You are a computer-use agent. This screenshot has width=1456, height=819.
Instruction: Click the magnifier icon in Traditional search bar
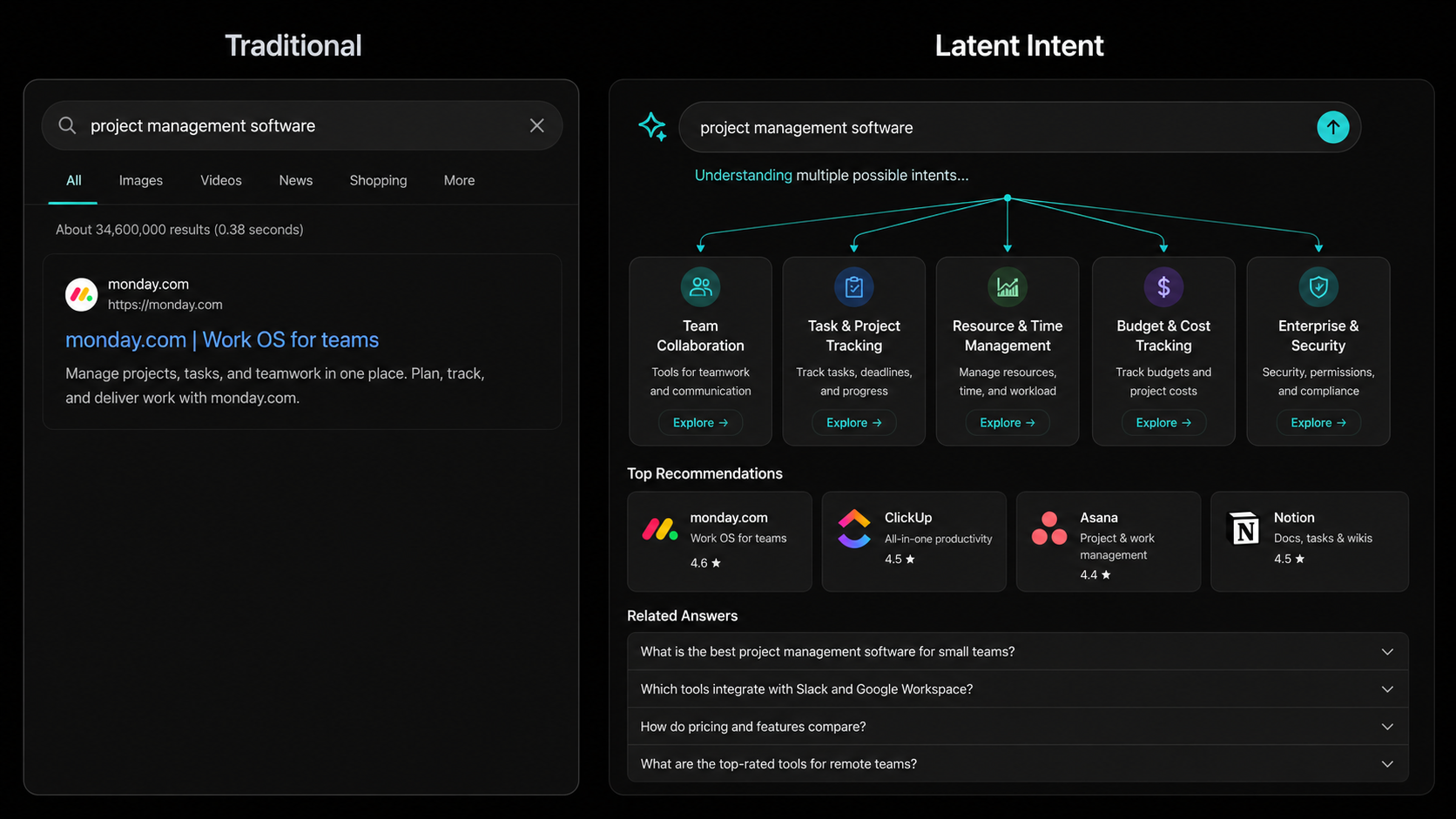(67, 125)
